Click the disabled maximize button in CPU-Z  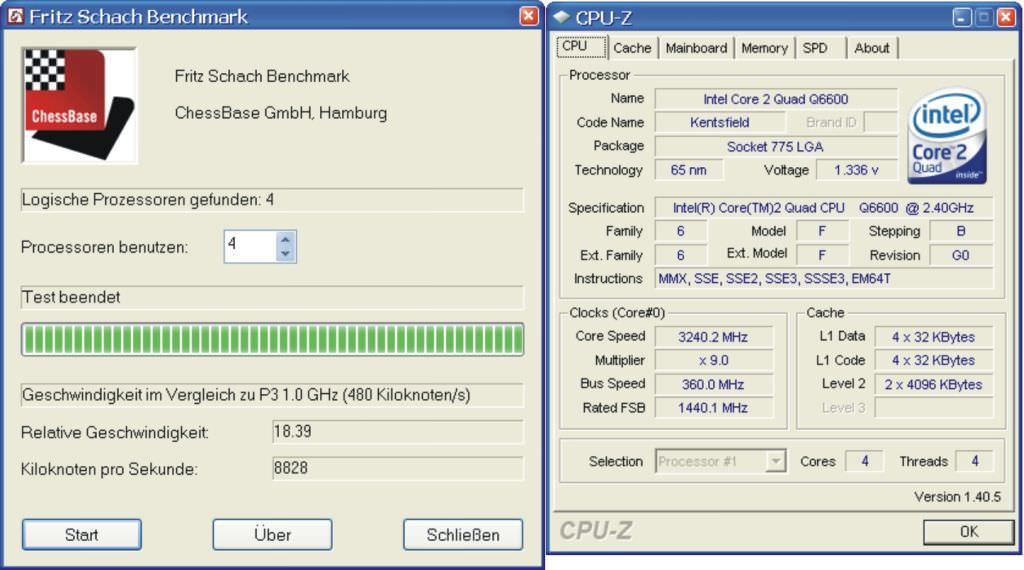tap(984, 18)
